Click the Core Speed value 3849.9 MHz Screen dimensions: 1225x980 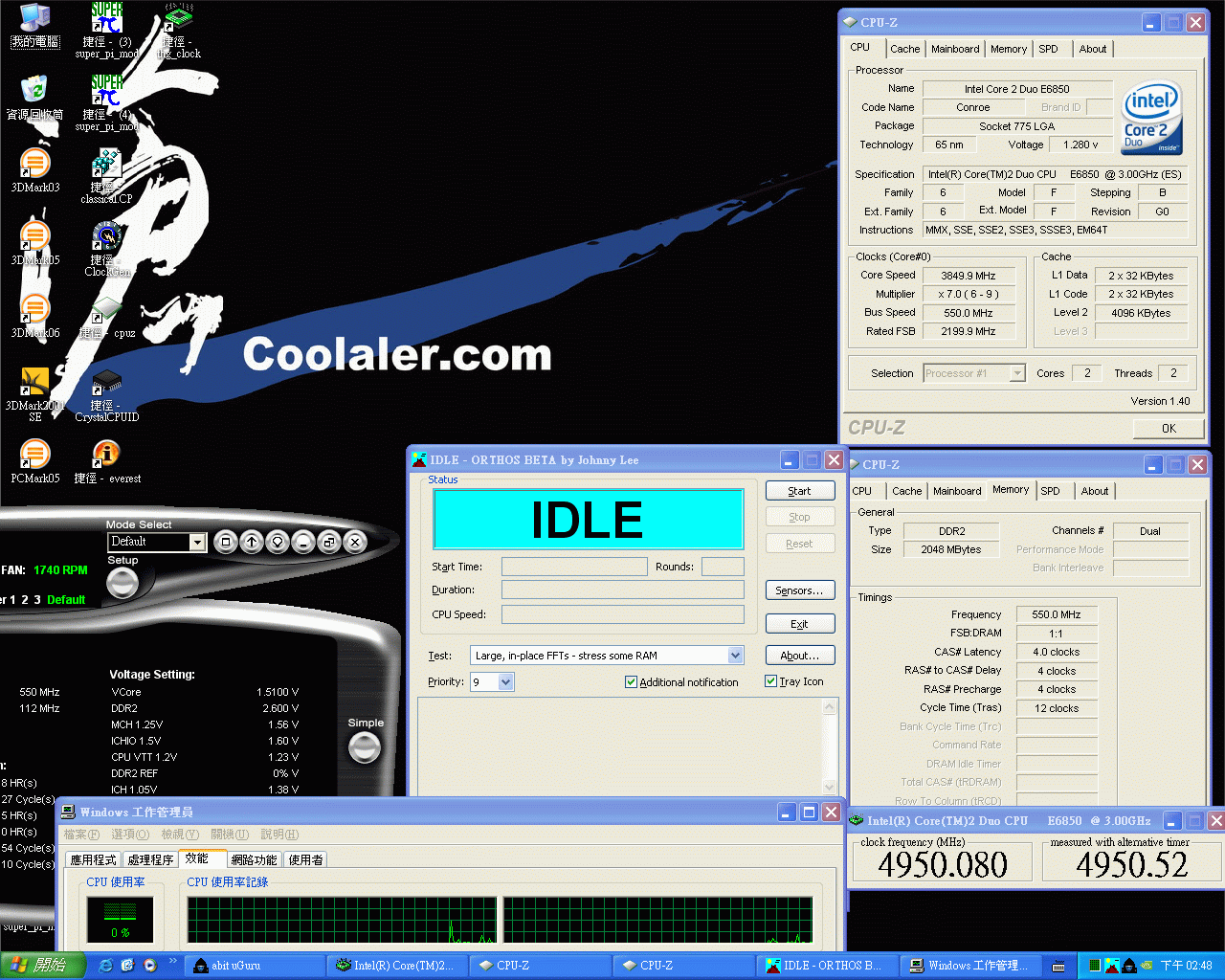pyautogui.click(x=969, y=276)
